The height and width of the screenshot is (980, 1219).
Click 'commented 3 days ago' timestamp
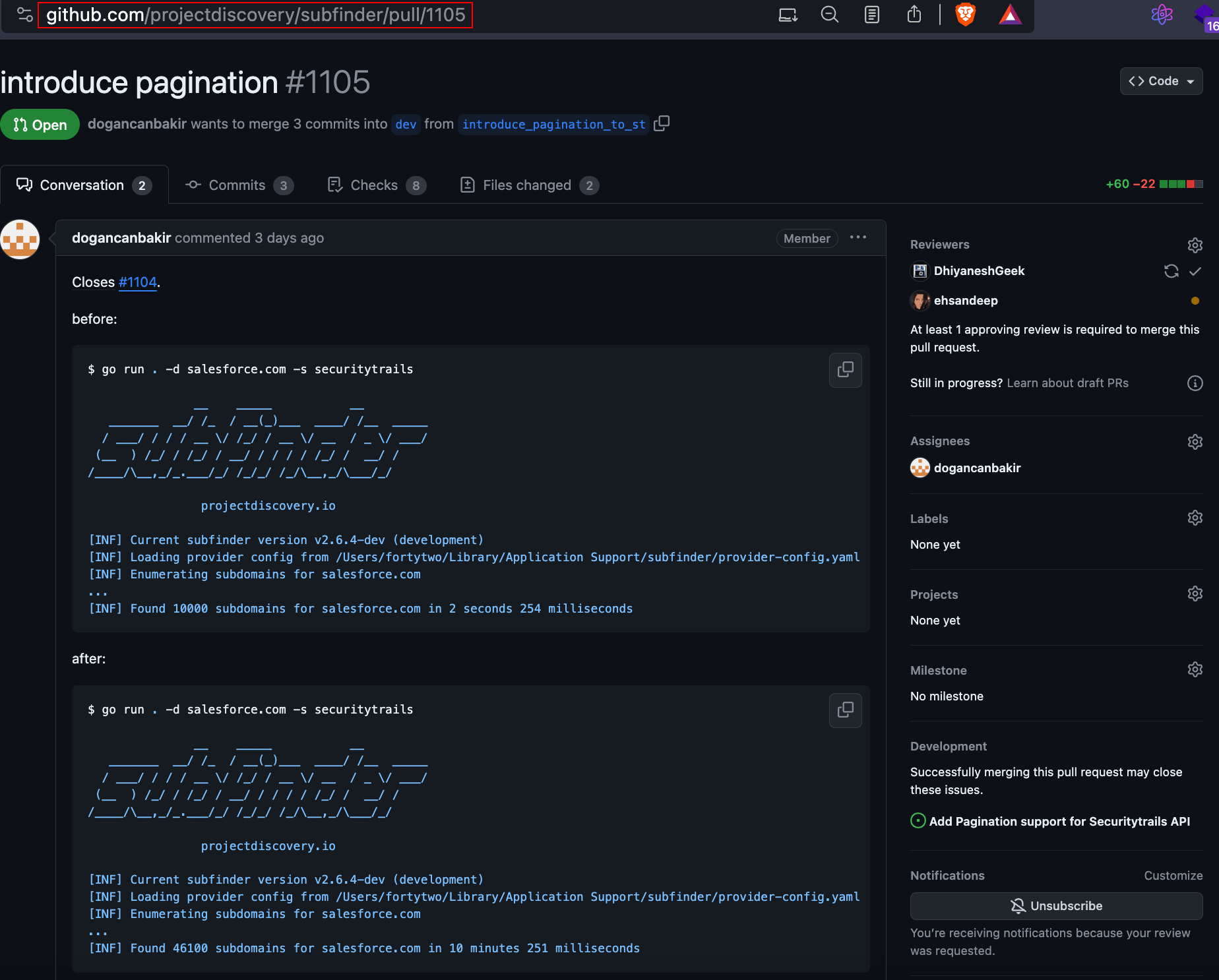pyautogui.click(x=249, y=238)
